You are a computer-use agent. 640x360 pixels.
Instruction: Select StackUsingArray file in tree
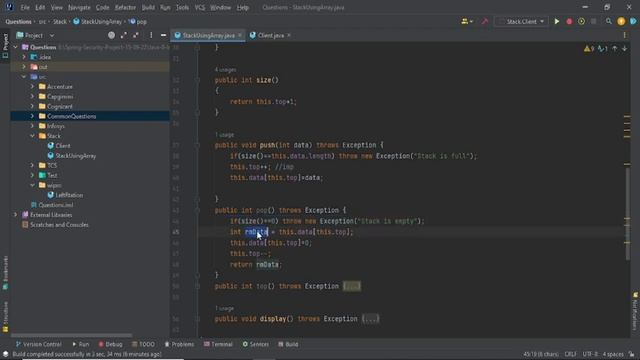click(x=76, y=156)
